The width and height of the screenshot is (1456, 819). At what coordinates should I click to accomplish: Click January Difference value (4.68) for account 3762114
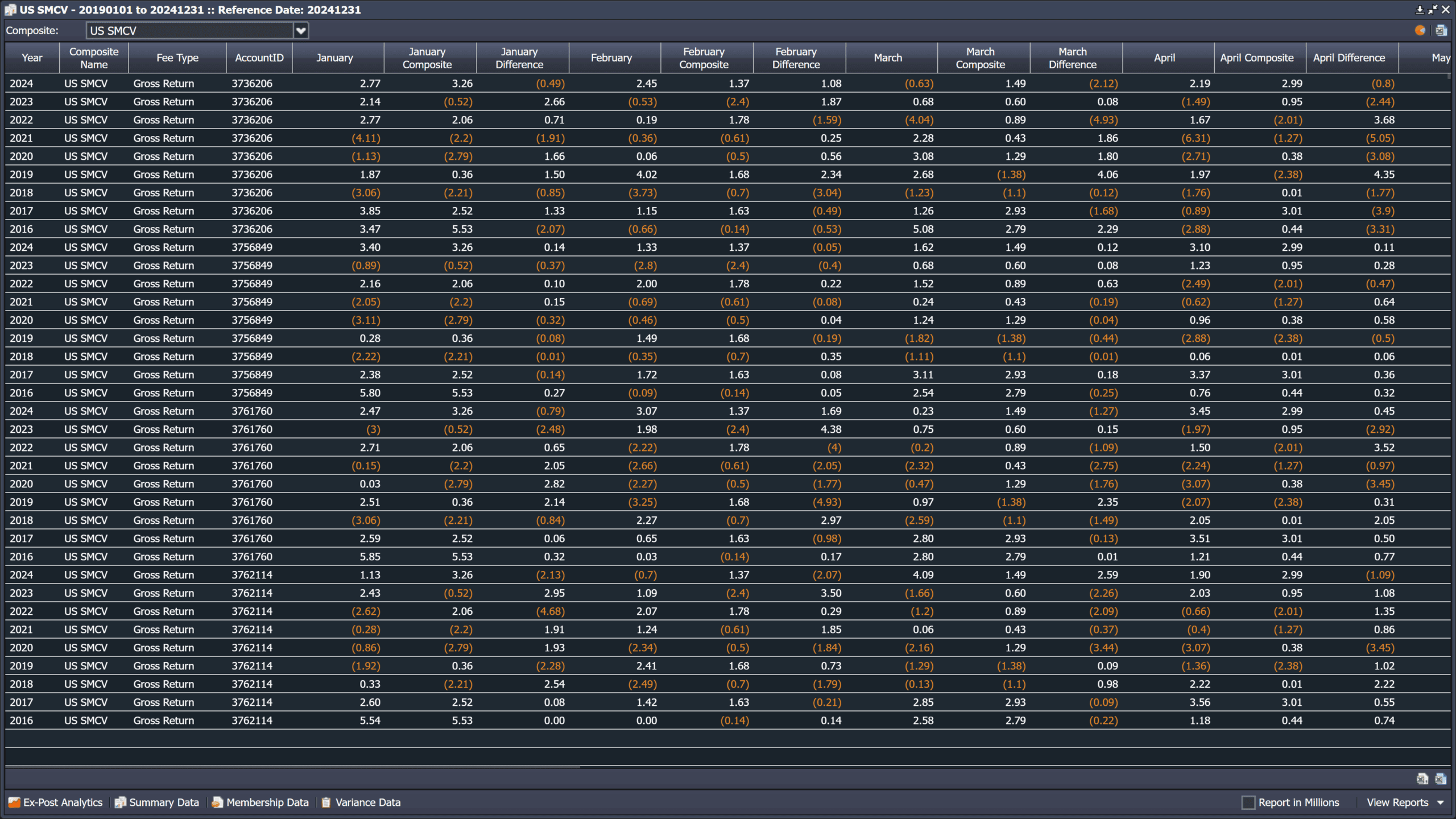550,611
